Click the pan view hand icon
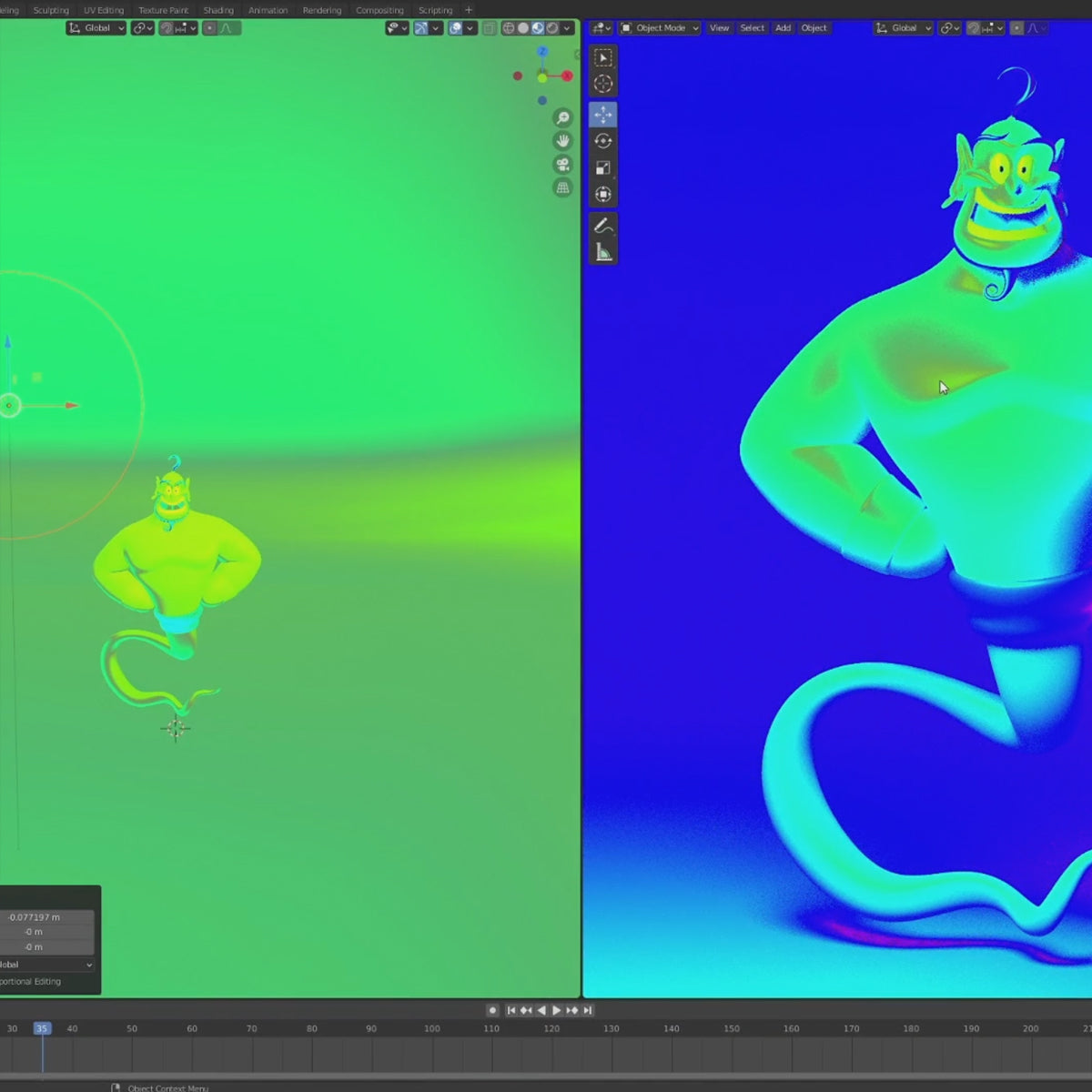Image resolution: width=1092 pixels, height=1092 pixels. [562, 141]
